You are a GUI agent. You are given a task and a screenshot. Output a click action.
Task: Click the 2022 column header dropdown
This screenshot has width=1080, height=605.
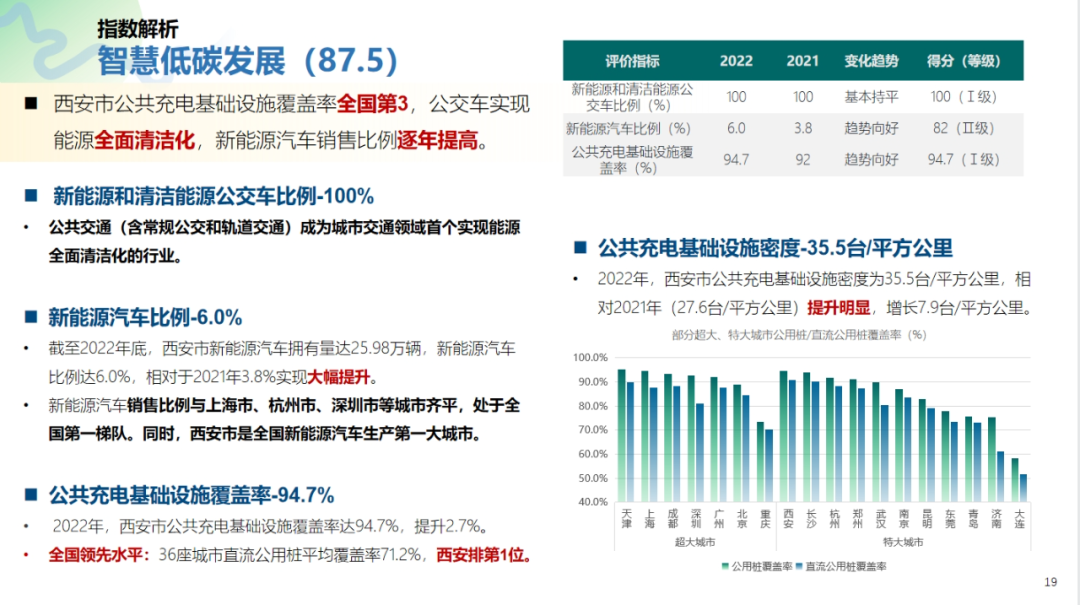click(x=736, y=61)
